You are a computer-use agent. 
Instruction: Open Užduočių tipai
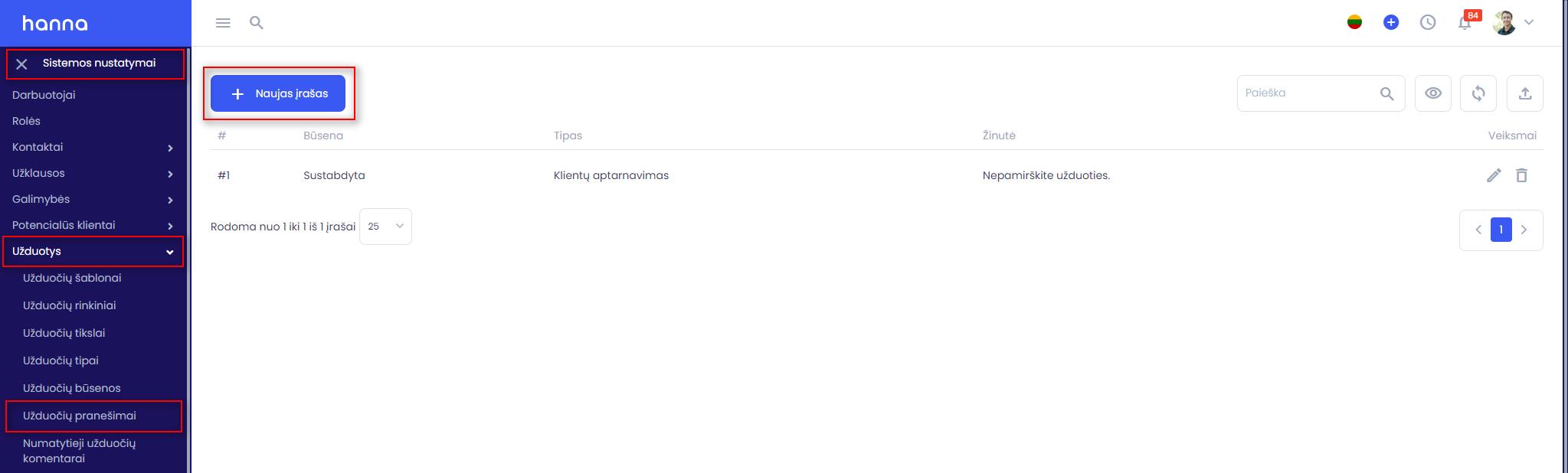click(x=61, y=360)
